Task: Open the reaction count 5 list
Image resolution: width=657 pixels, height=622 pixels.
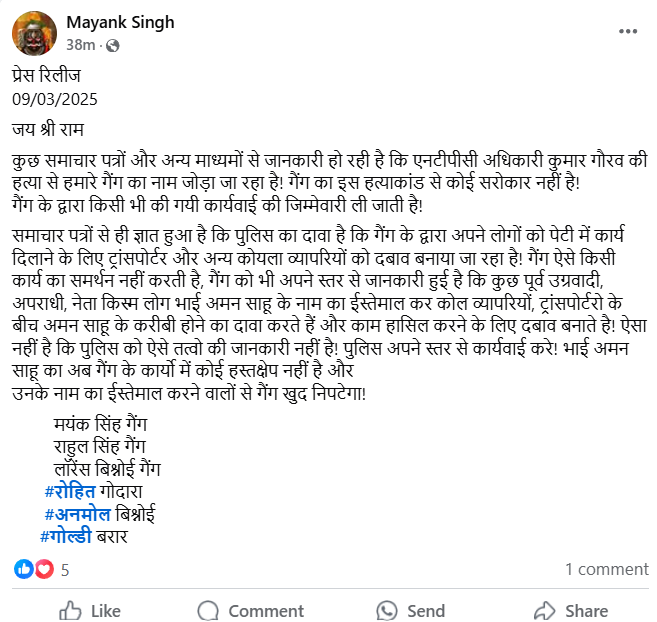Action: click(65, 570)
